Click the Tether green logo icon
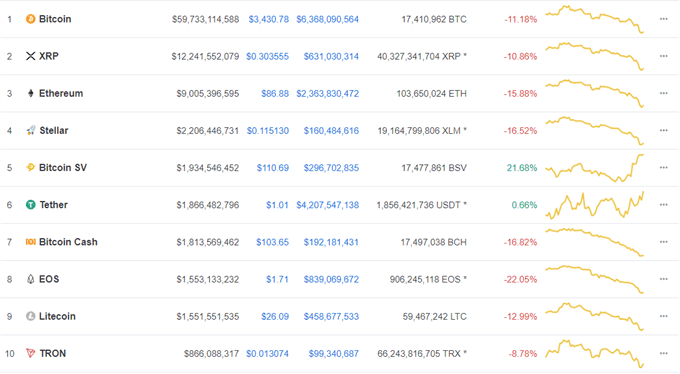The width and height of the screenshot is (680, 374). coord(30,205)
